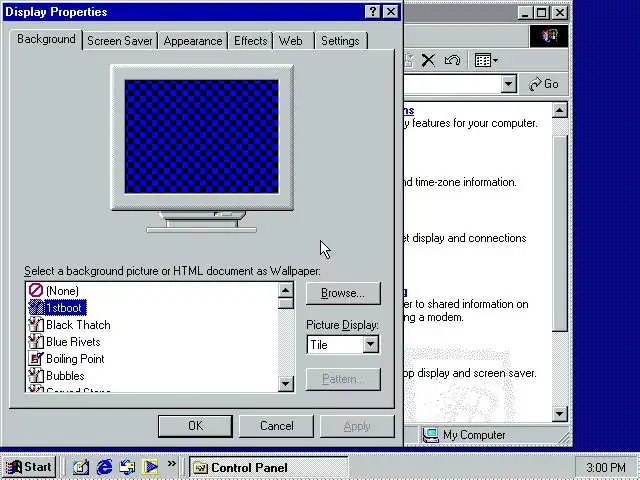The image size is (640, 480).
Task: Click the help question mark button
Action: tap(373, 12)
